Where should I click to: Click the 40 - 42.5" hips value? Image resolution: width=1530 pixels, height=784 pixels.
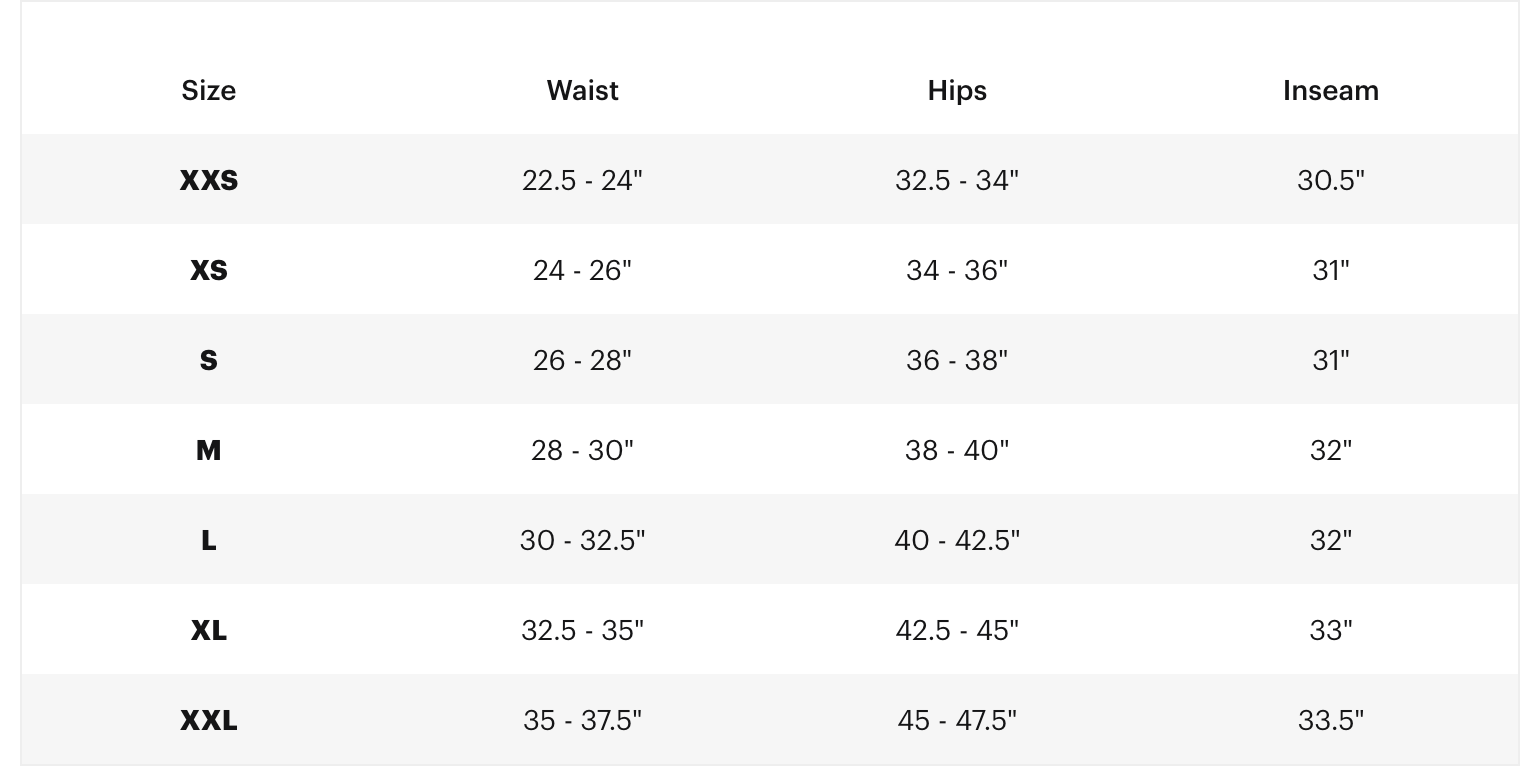pos(957,540)
